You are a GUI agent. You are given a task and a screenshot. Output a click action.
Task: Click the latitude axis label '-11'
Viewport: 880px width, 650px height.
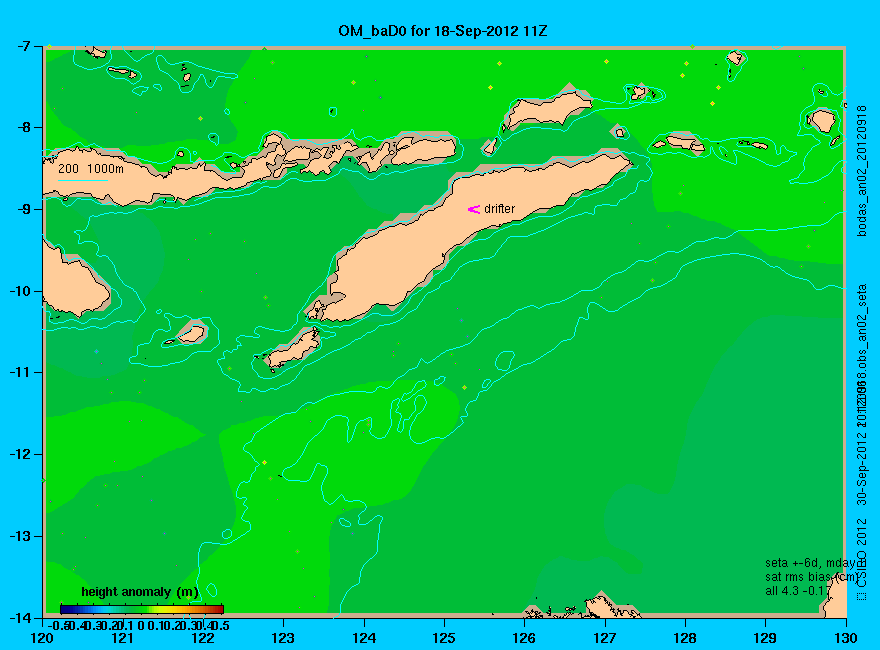coord(21,373)
